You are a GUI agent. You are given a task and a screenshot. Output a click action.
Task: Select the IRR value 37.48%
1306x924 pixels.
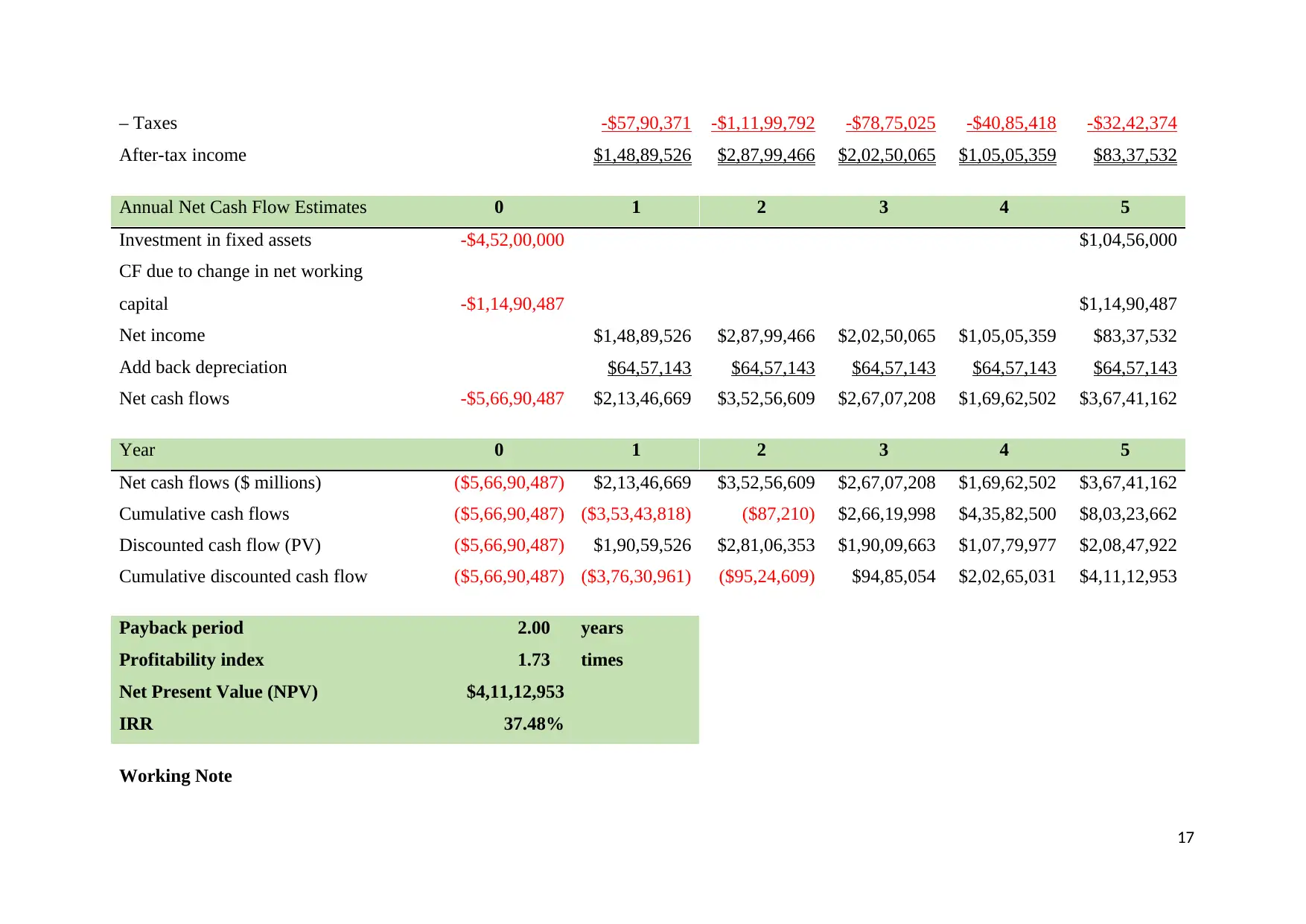click(x=534, y=724)
